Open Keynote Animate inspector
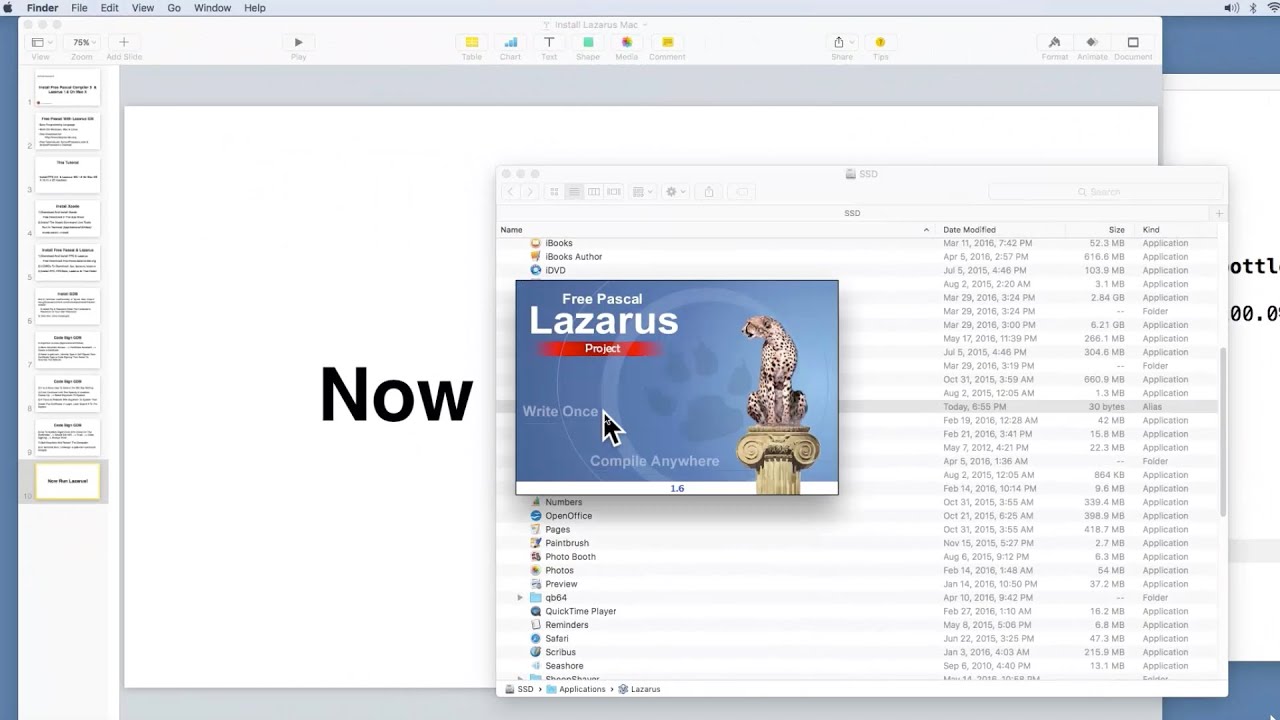The width and height of the screenshot is (1280, 720). 1092,43
